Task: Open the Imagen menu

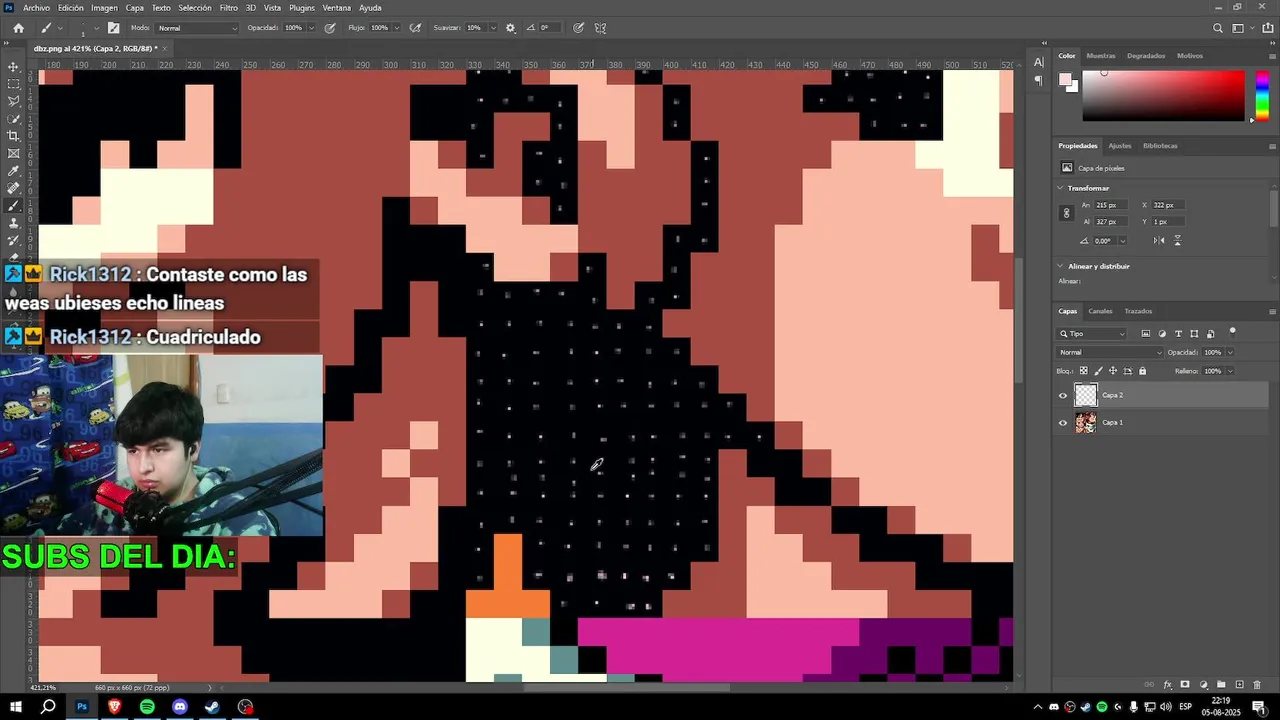Action: (x=104, y=7)
